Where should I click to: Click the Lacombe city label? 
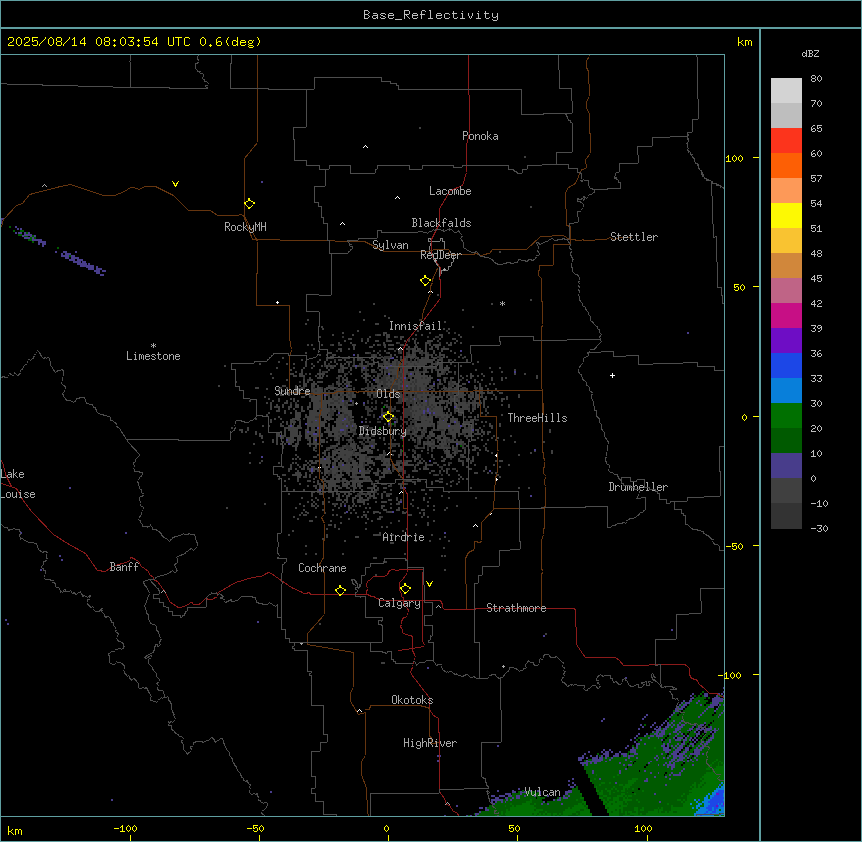point(450,191)
